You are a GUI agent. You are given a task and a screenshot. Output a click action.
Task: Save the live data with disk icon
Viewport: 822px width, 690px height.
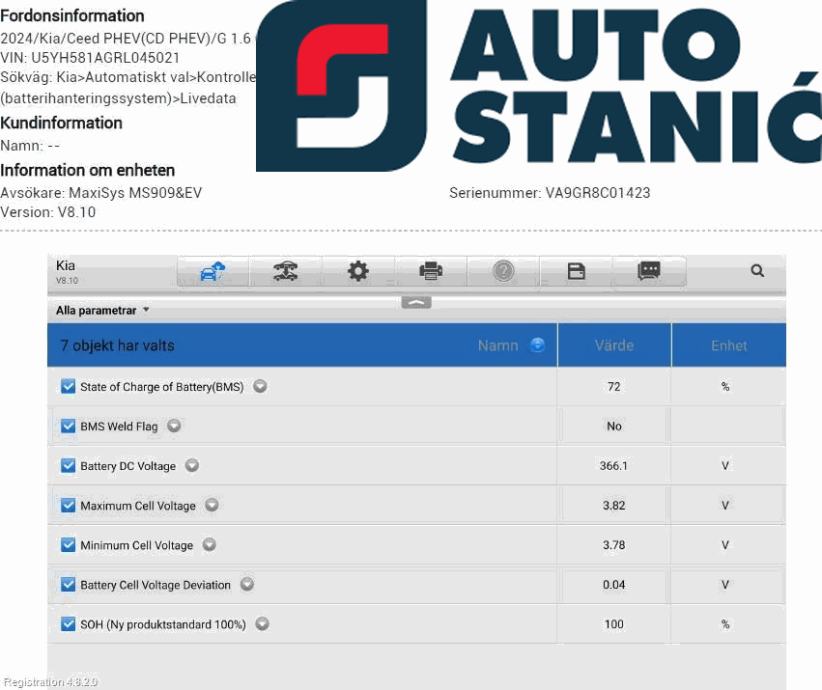pyautogui.click(x=576, y=272)
